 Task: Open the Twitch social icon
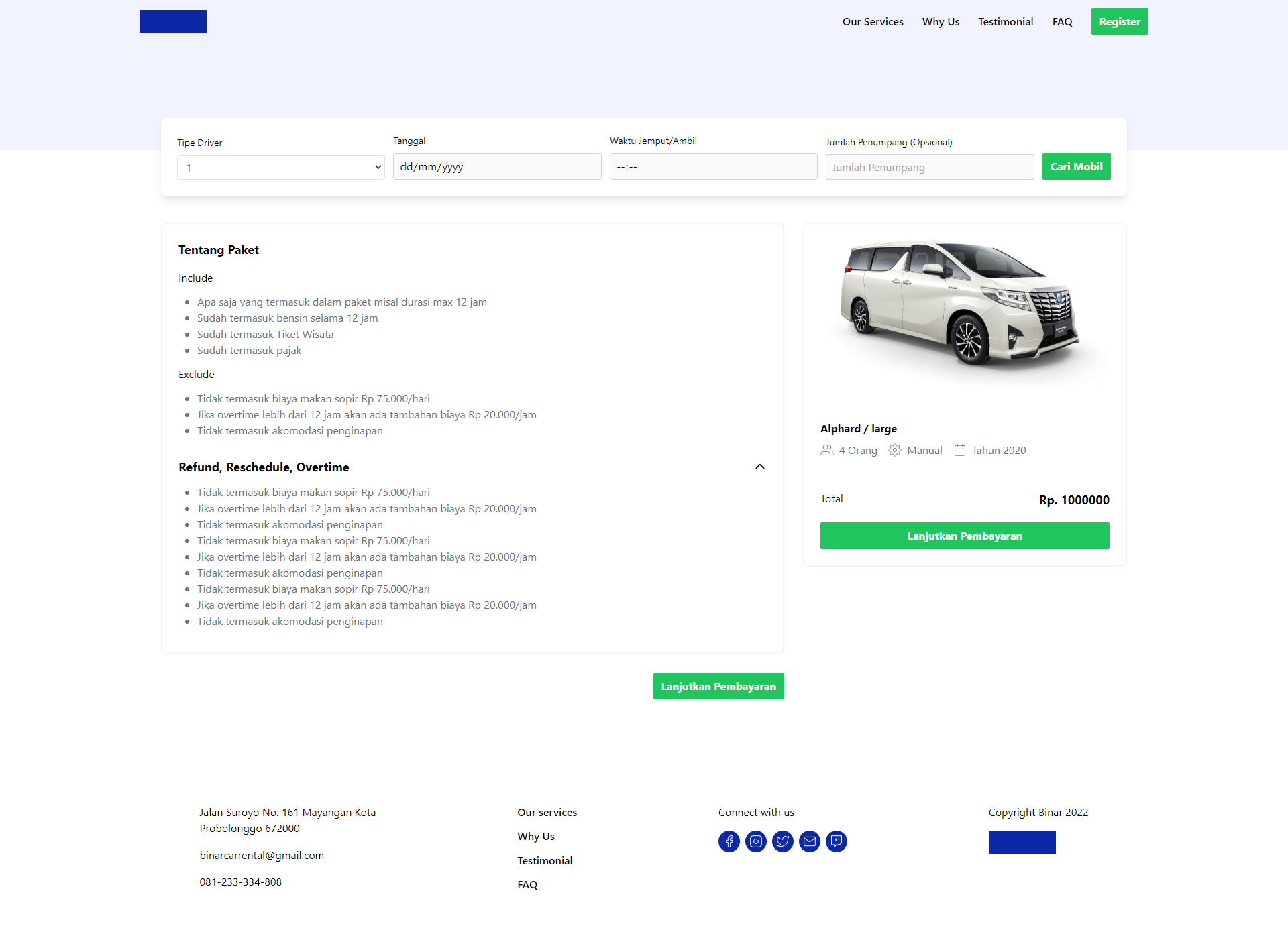pyautogui.click(x=836, y=841)
